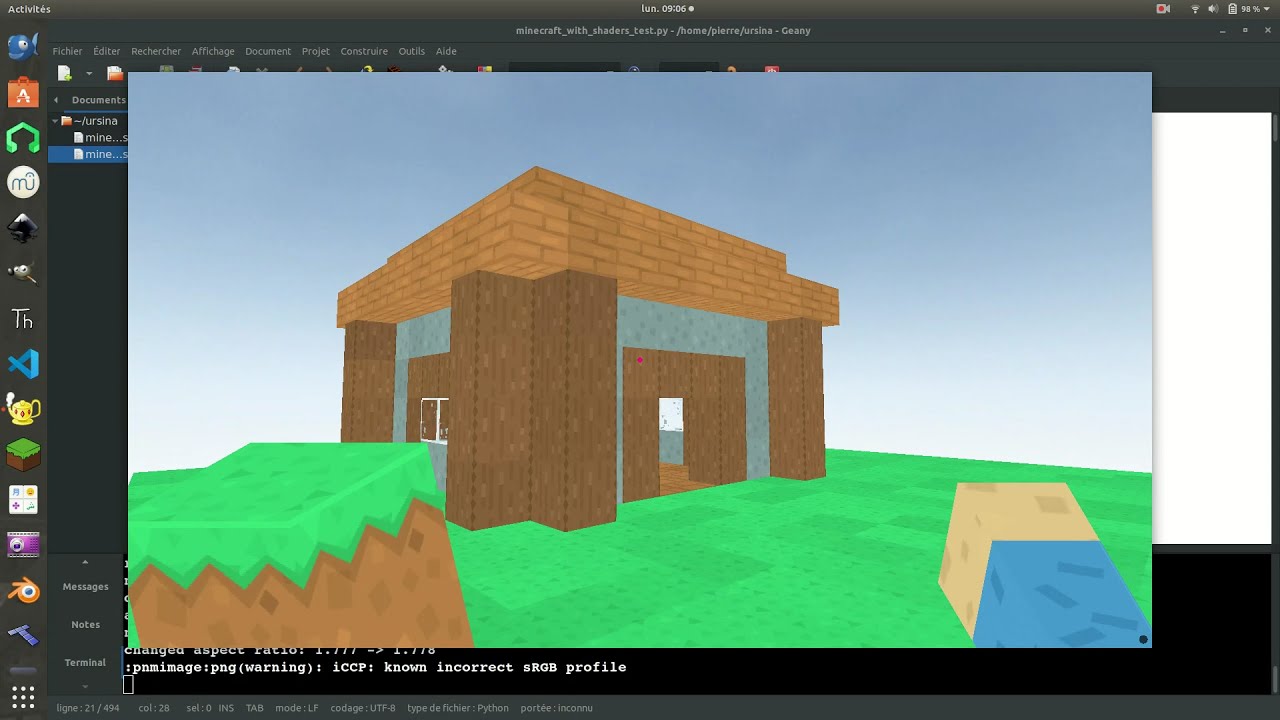Click the 'codage : UTF-8' status entry
This screenshot has height=720, width=1280.
pyautogui.click(x=363, y=708)
